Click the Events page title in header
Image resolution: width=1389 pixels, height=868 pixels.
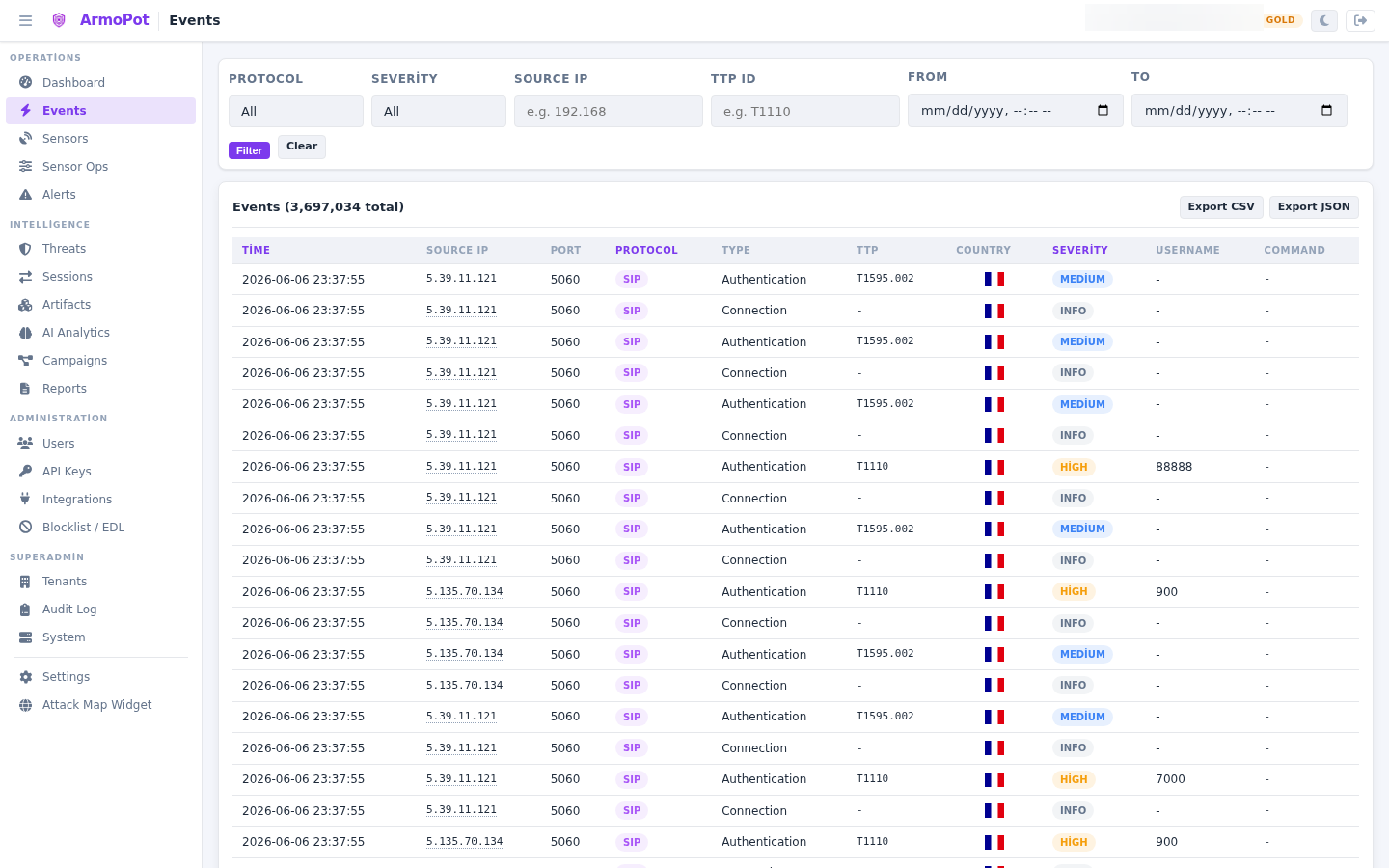195,20
